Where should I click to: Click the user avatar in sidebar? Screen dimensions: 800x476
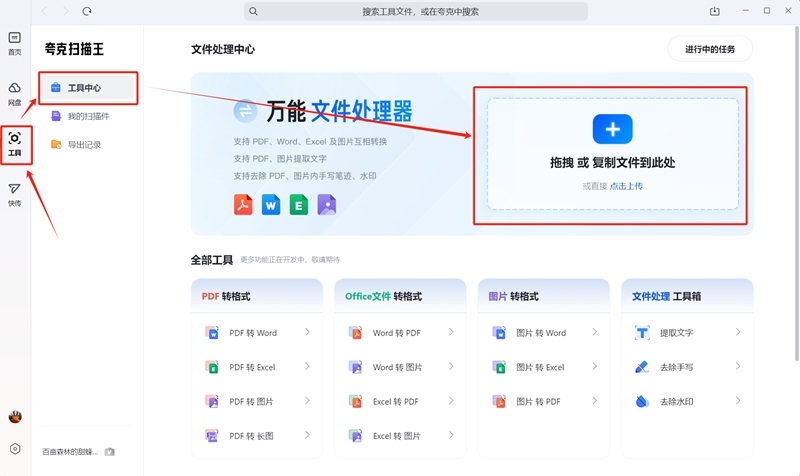pos(15,417)
